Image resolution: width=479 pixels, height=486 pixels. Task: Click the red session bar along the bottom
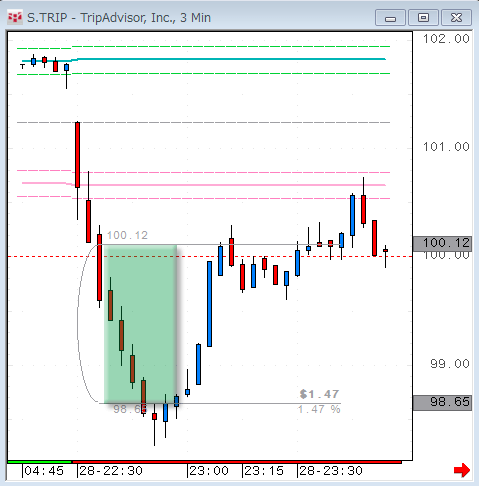(237, 462)
